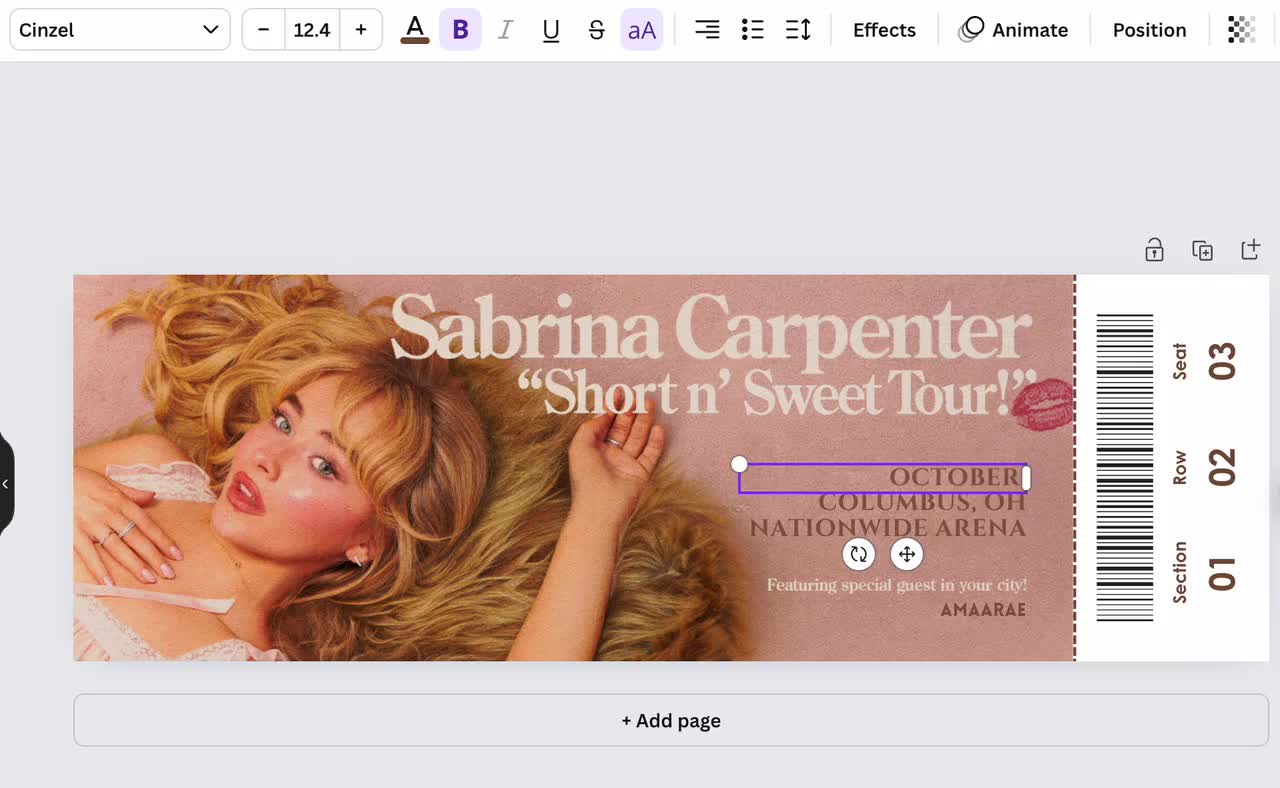Screen dimensions: 1280x788
Task: Toggle underline formatting
Action: 551,30
